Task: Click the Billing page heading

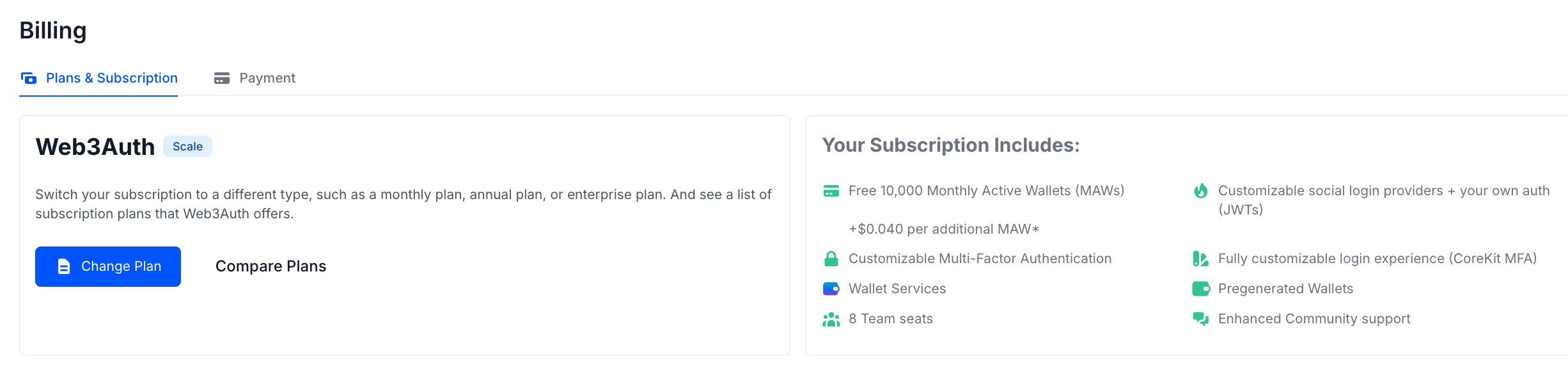Action: coord(53,31)
